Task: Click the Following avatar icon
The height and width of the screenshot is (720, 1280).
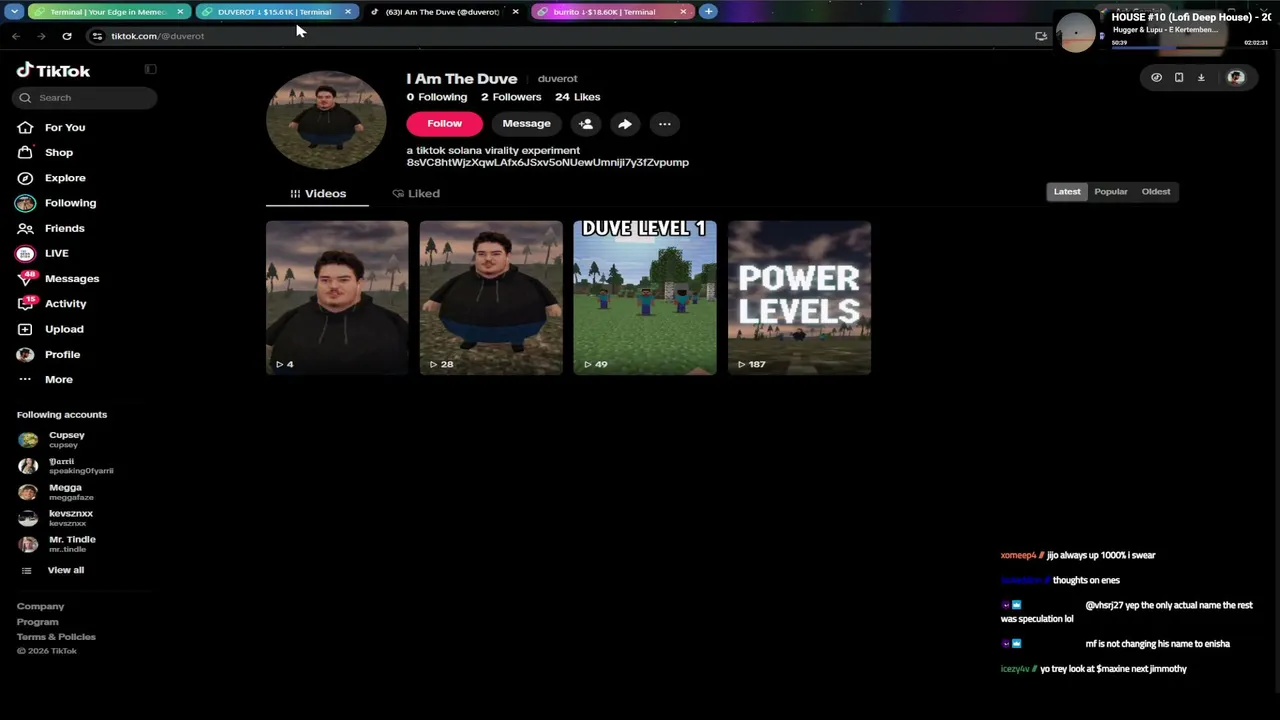Action: [25, 203]
